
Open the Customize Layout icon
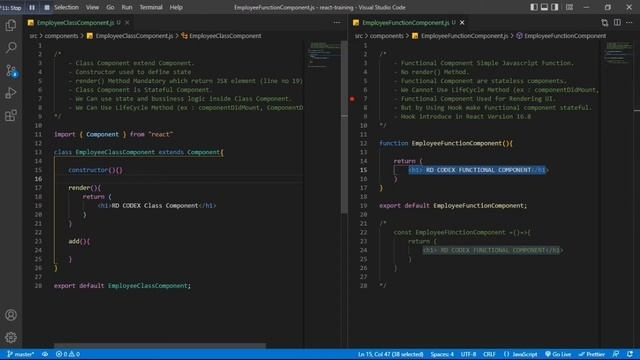pos(569,7)
